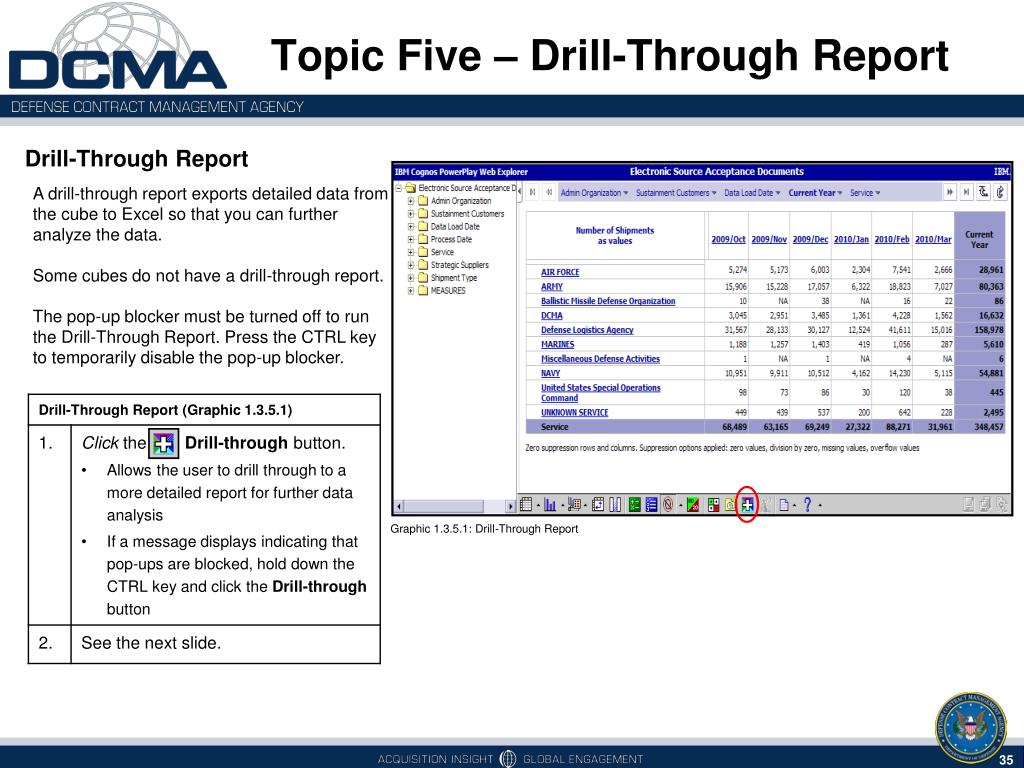Click the NAVY row link
1024x768 pixels.
(550, 374)
